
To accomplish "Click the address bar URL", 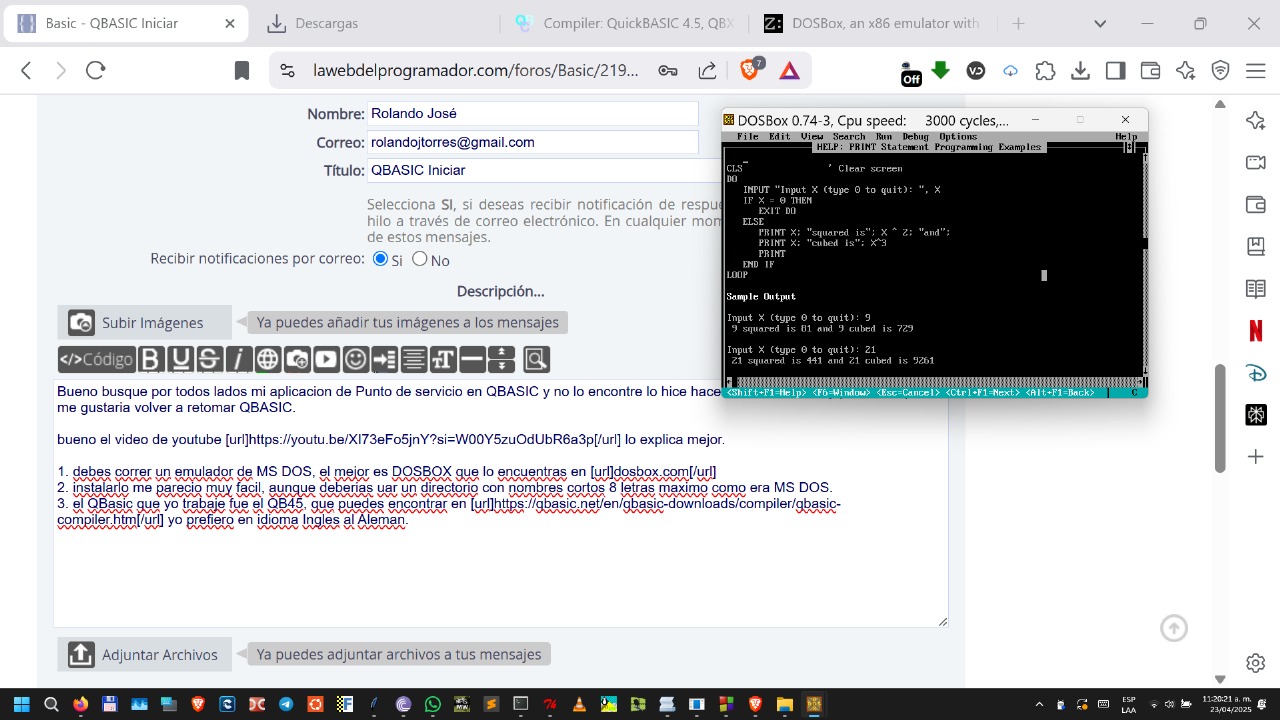I will pos(476,70).
